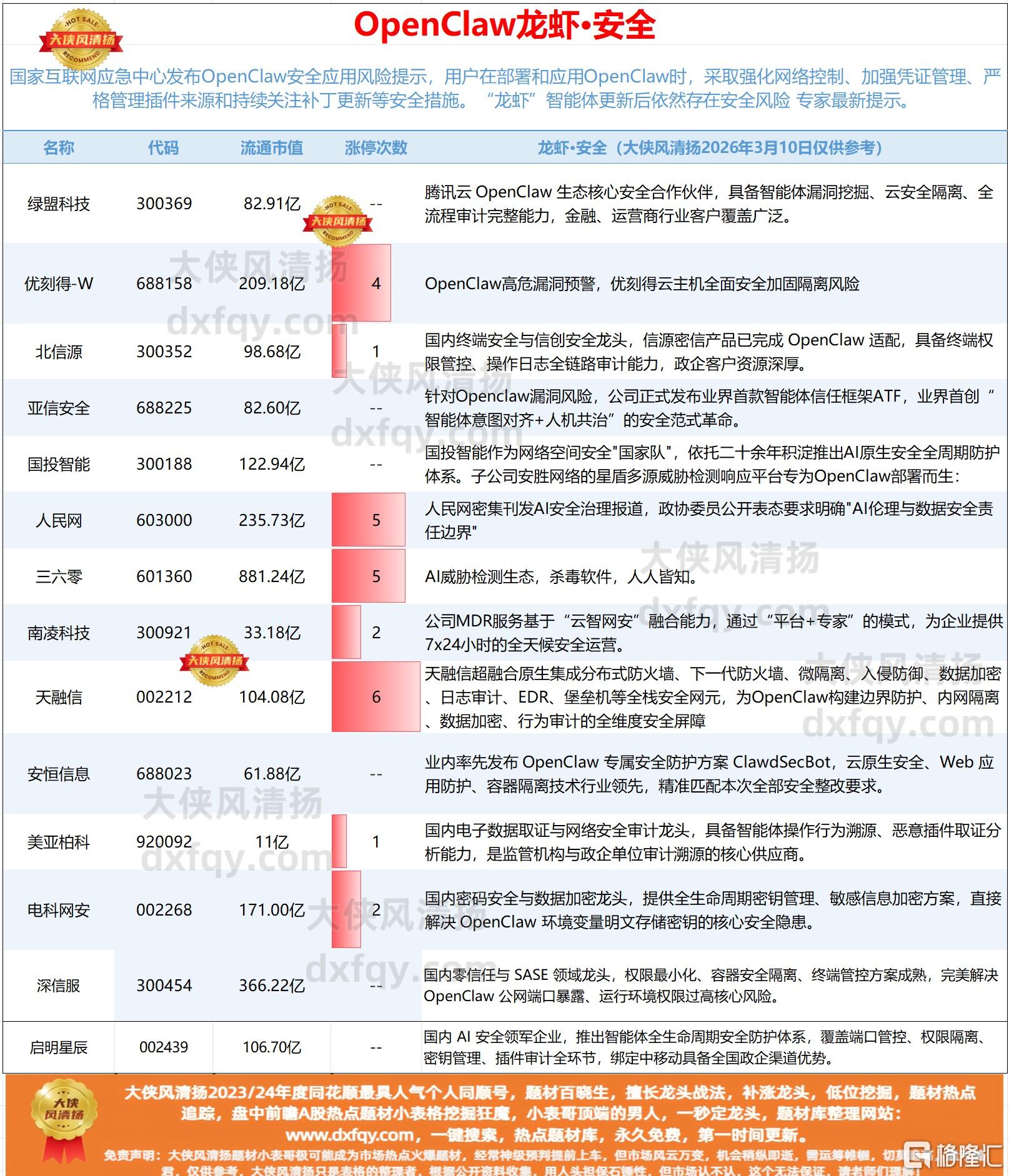This screenshot has width=1009, height=1176.
Task: Click 天融信 limit-up count bar 6
Action: point(376,696)
